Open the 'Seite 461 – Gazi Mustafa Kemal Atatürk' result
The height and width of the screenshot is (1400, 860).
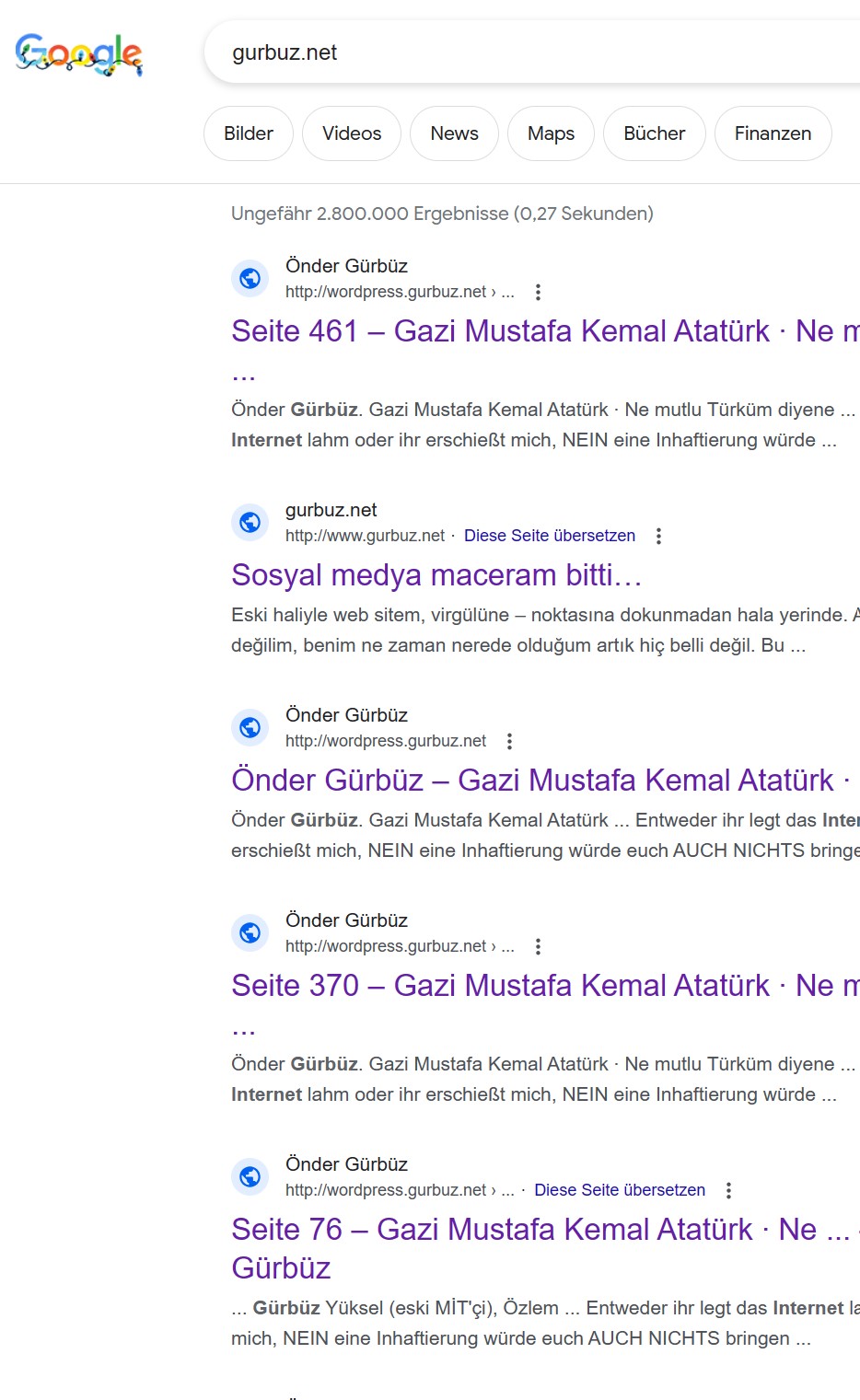click(545, 331)
